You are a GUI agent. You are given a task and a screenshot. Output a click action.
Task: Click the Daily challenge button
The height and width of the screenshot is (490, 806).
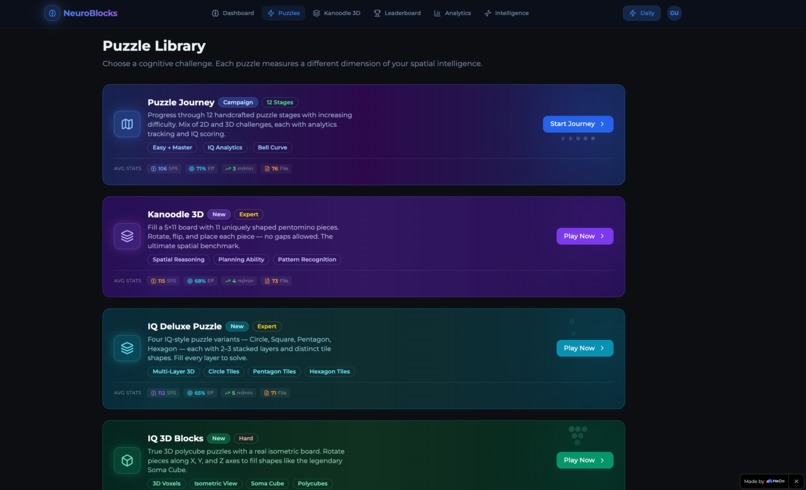642,13
